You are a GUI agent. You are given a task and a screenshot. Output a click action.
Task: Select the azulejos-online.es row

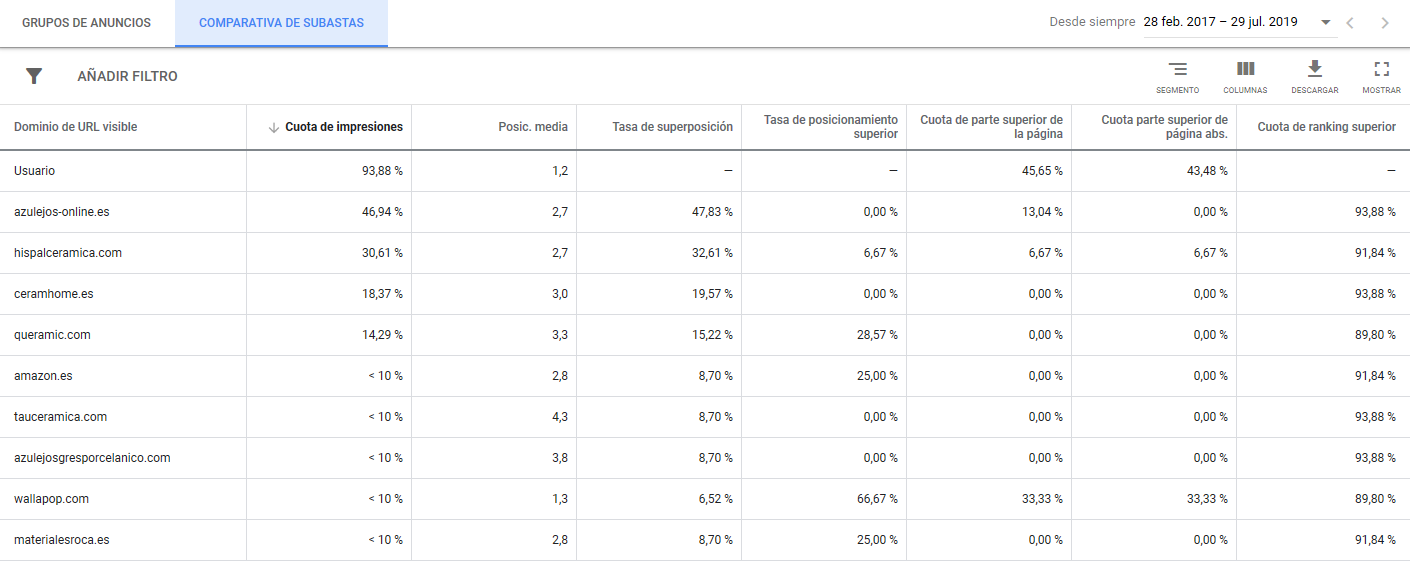point(61,212)
